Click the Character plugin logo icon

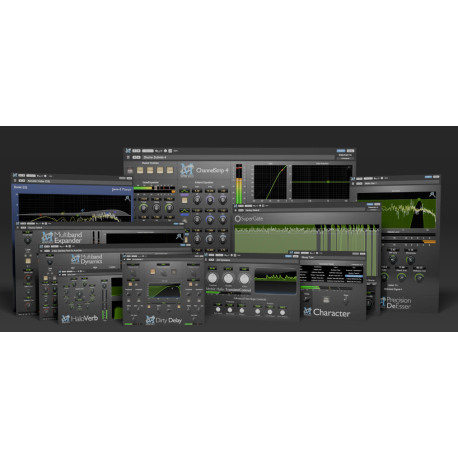(307, 312)
